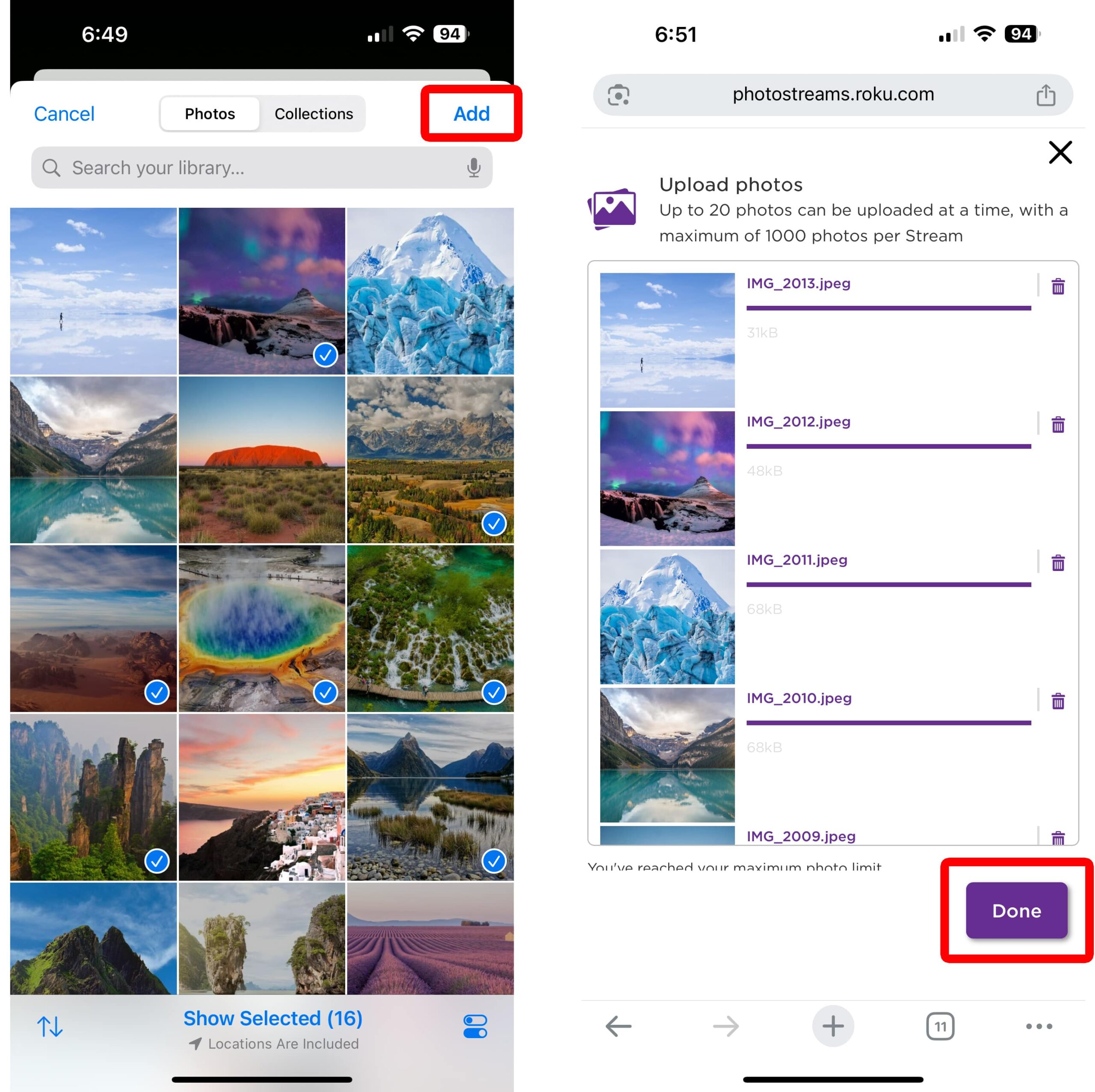Uncheck the rainbow hot spring photo
Image resolution: width=1095 pixels, height=1092 pixels.
[x=262, y=628]
